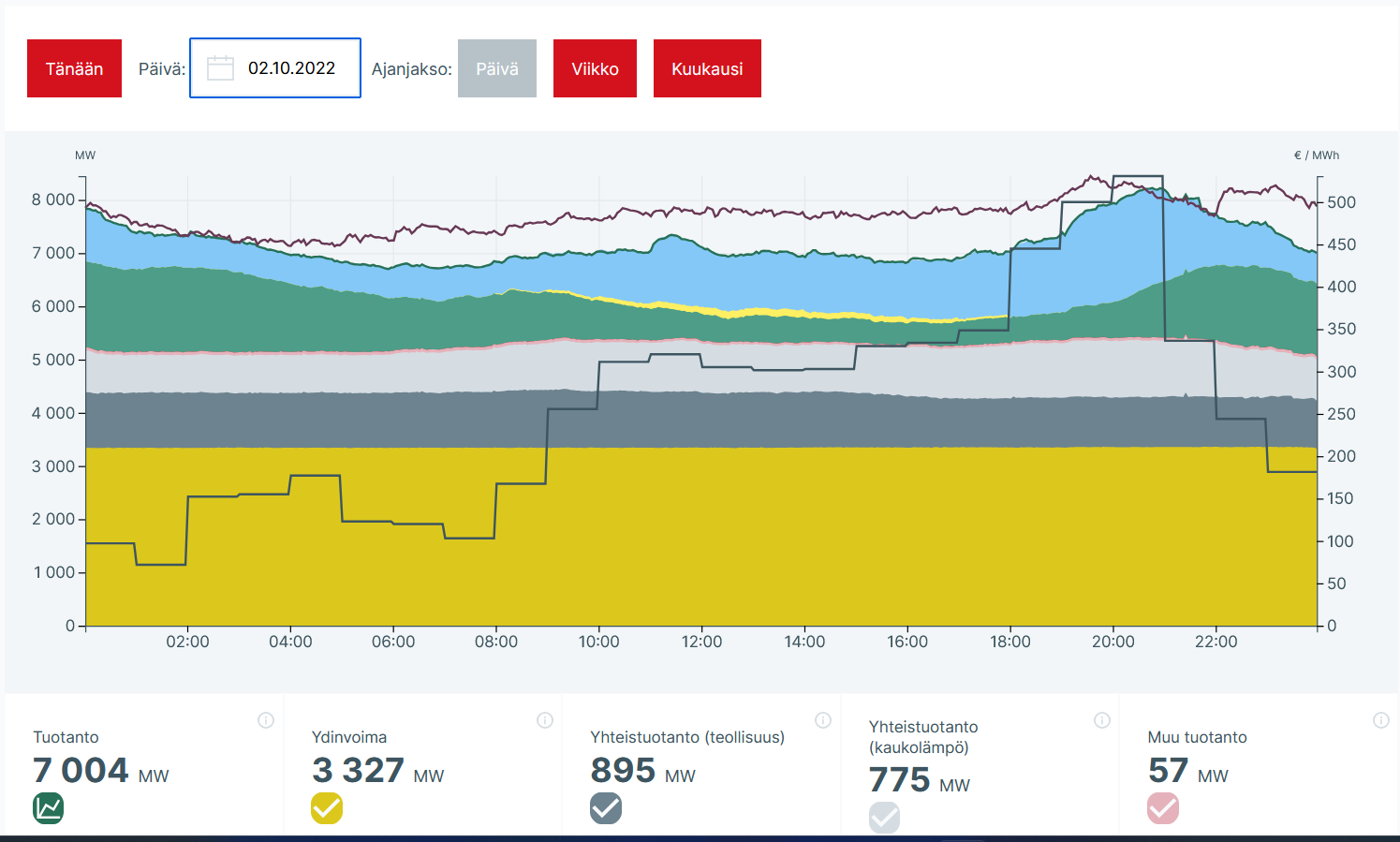The height and width of the screenshot is (842, 1400).
Task: Uncheck the yellow Ydinvoima checkbox
Action: tap(327, 807)
